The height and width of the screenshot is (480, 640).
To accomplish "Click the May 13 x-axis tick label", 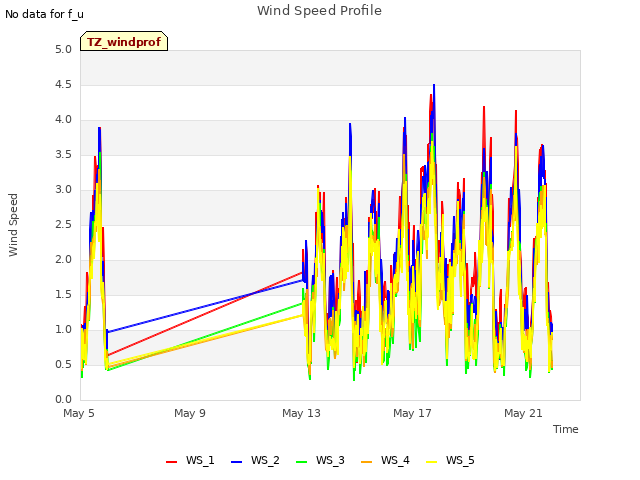I will pos(301,413).
